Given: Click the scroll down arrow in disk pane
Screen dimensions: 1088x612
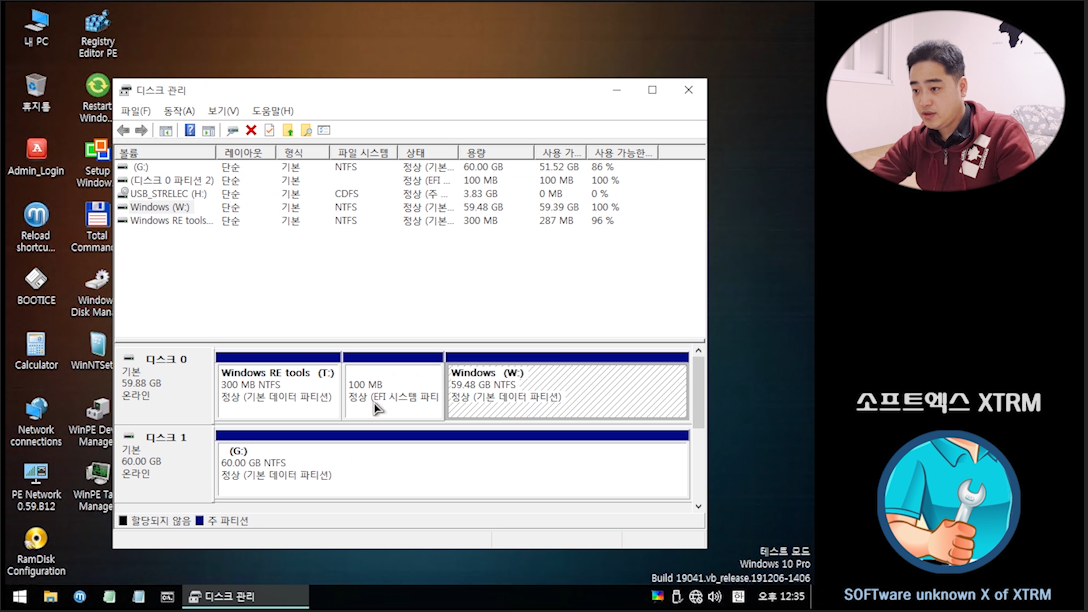Looking at the screenshot, I should tap(698, 507).
